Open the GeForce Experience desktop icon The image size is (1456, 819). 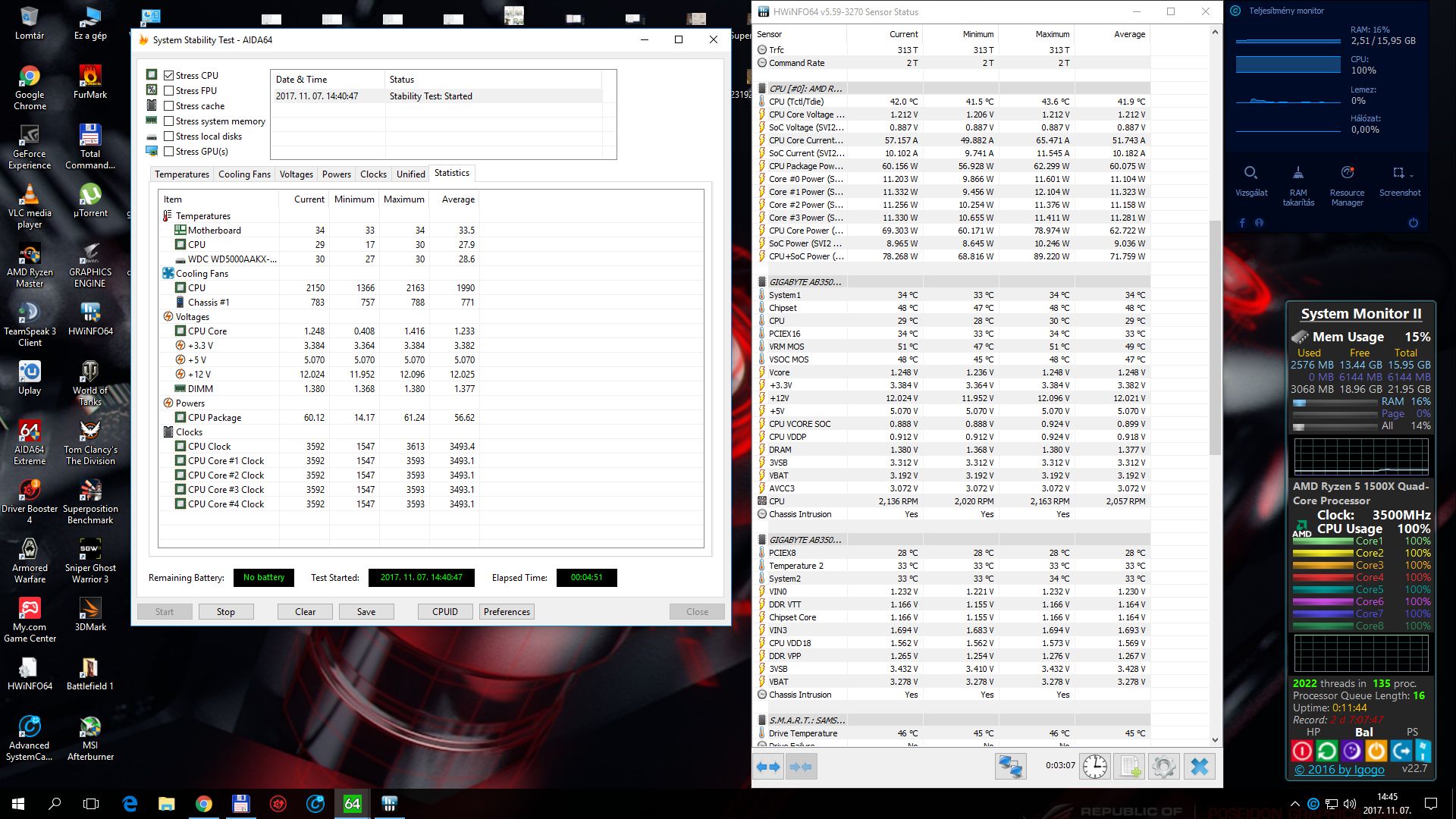30,146
